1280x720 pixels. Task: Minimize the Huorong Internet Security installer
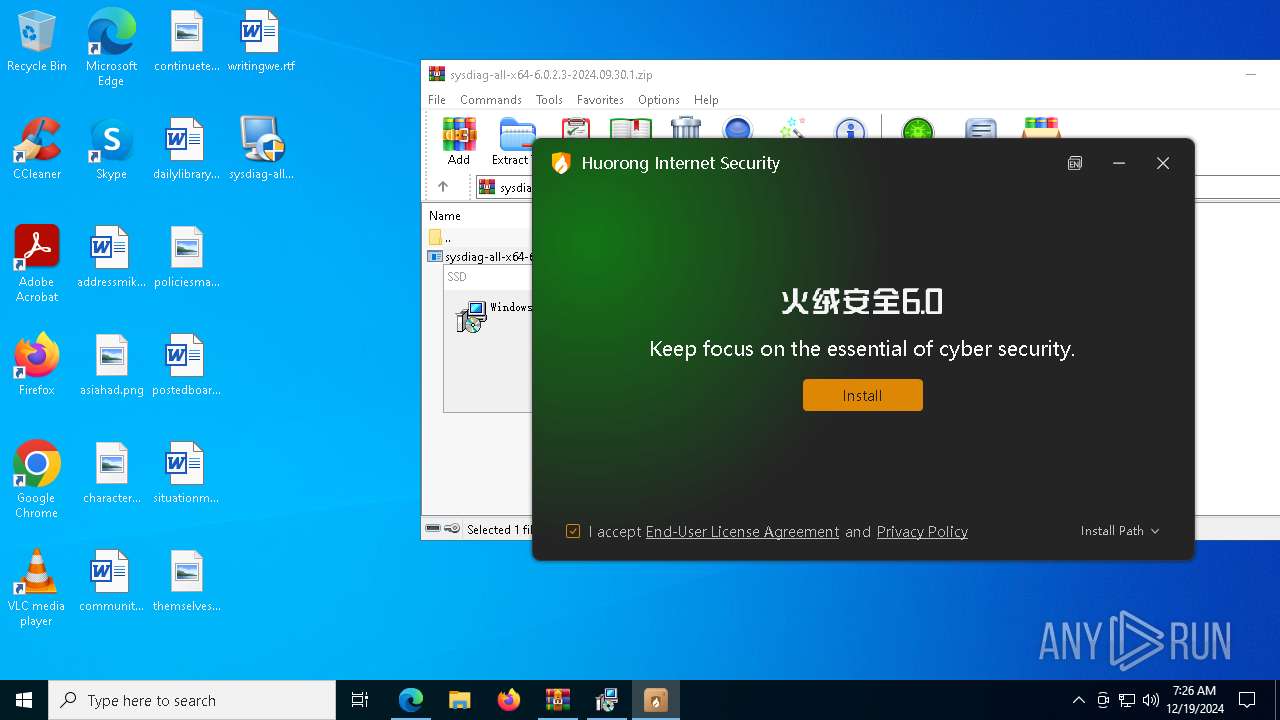click(x=1119, y=163)
